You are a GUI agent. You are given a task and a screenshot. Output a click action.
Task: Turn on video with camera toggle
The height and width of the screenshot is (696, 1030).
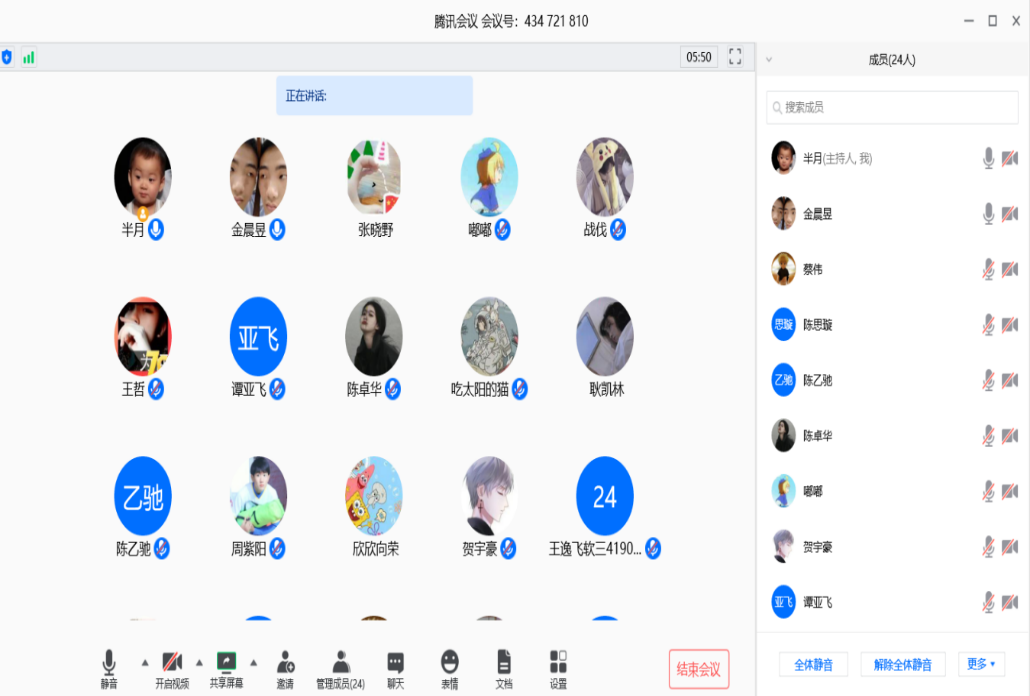pyautogui.click(x=172, y=663)
